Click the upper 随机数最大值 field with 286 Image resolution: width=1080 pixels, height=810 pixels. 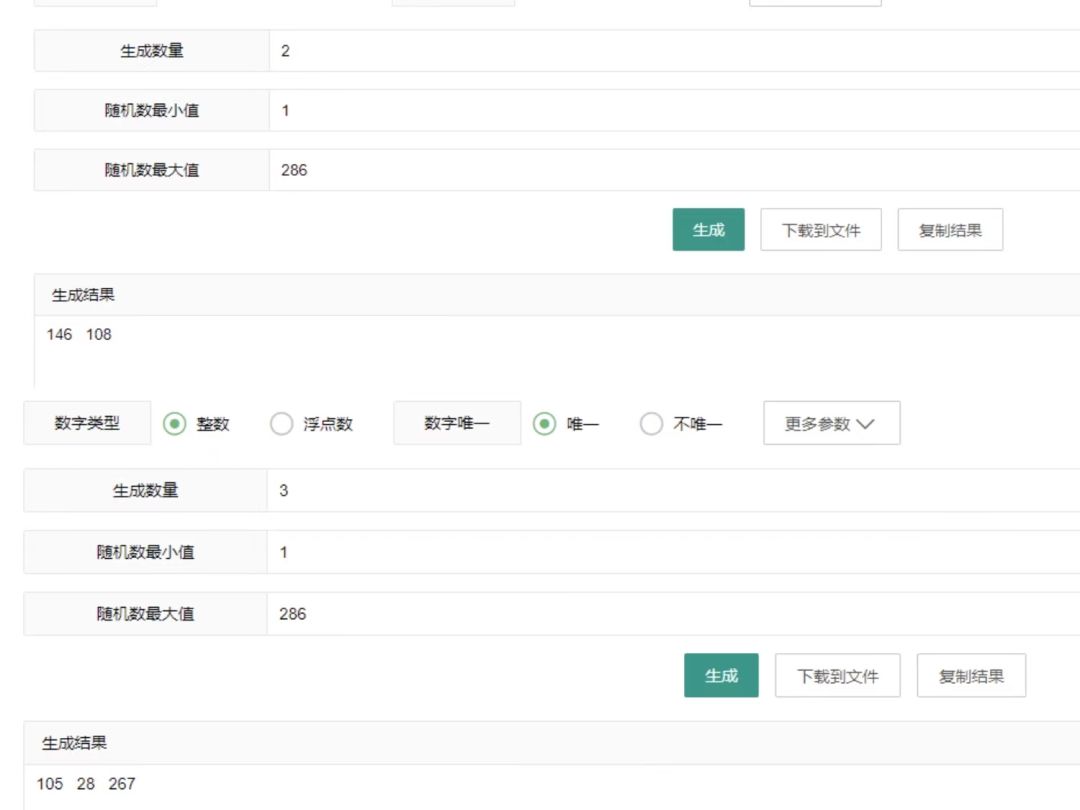pyautogui.click(x=674, y=170)
